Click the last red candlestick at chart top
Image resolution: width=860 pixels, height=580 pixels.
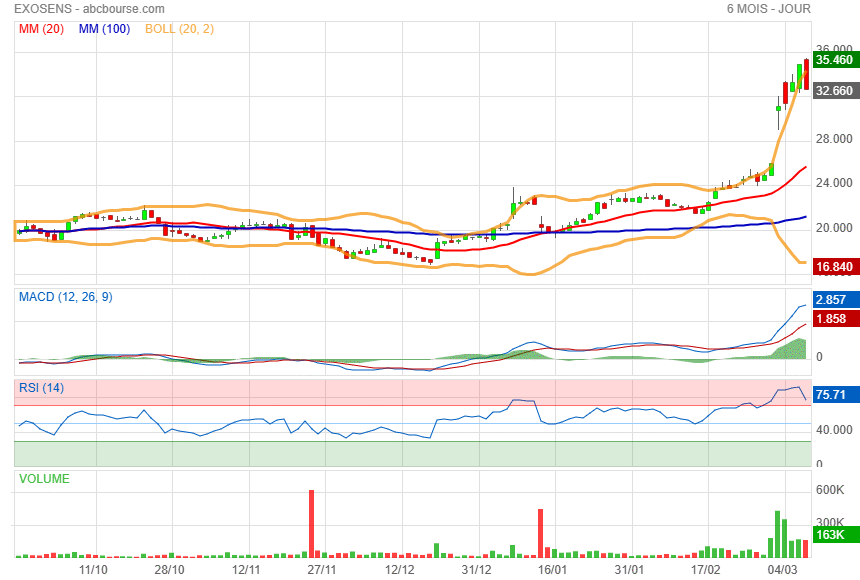pyautogui.click(x=806, y=74)
